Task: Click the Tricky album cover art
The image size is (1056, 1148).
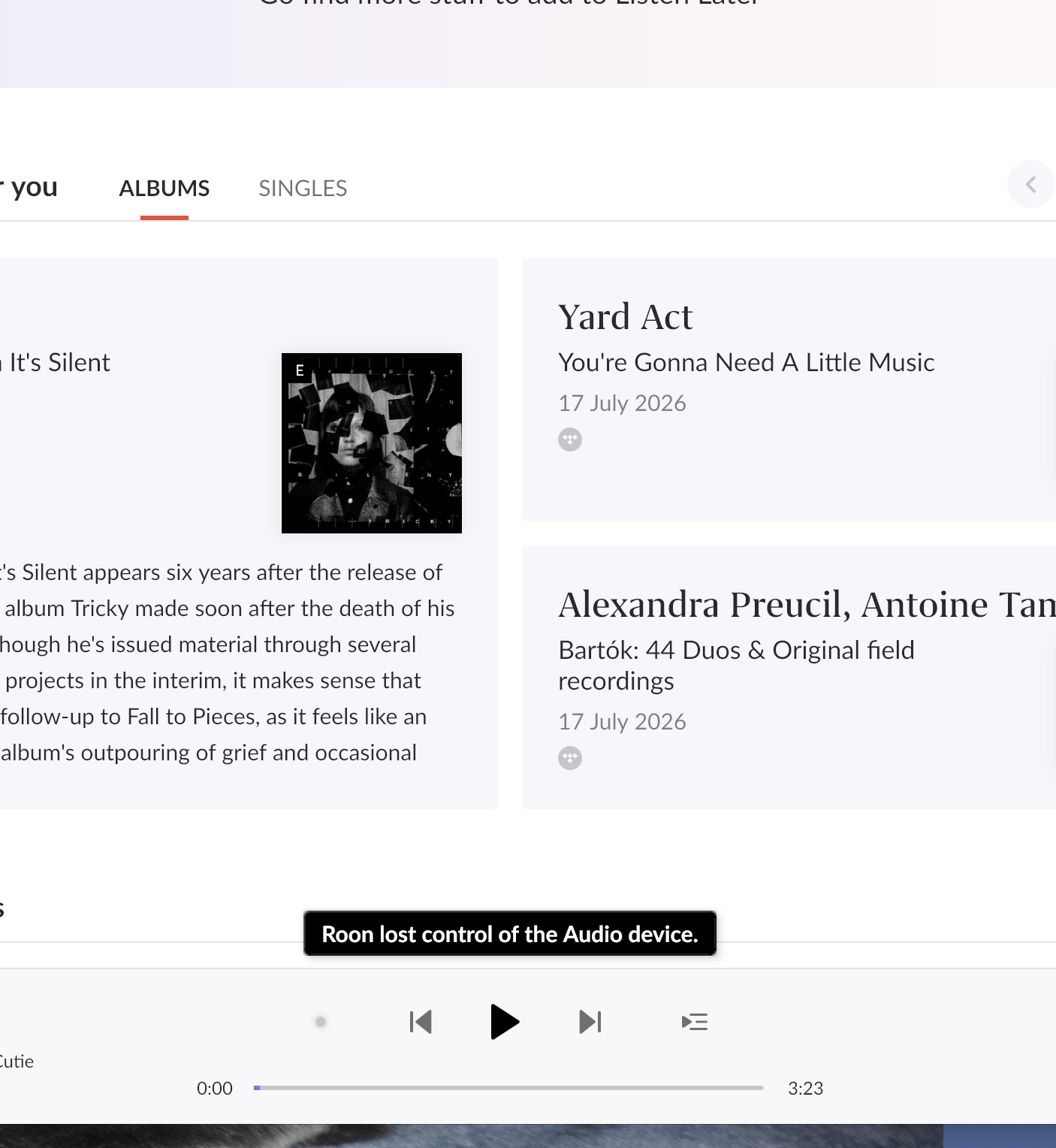Action: pos(372,443)
